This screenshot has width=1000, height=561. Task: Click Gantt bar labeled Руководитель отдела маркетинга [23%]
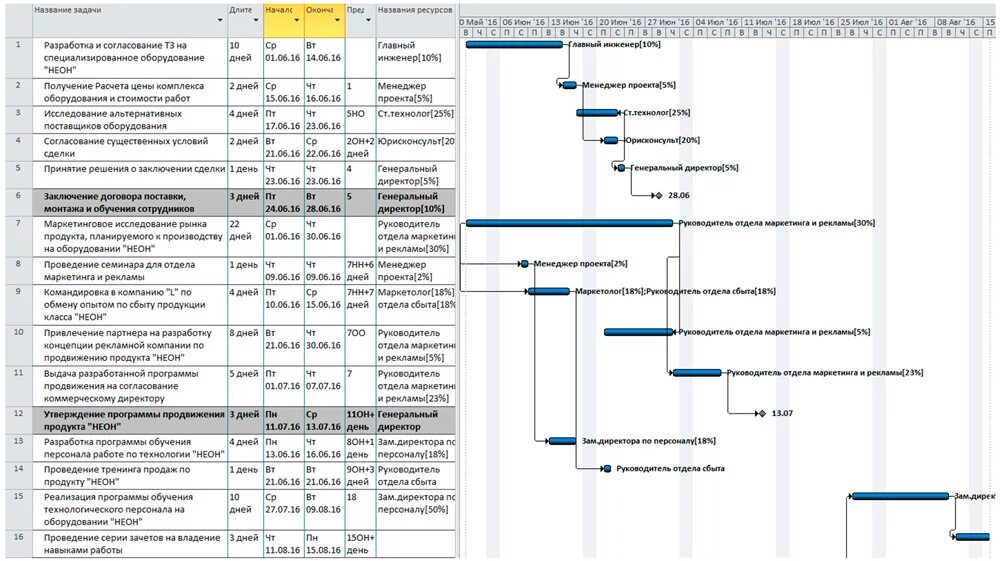pyautogui.click(x=697, y=373)
